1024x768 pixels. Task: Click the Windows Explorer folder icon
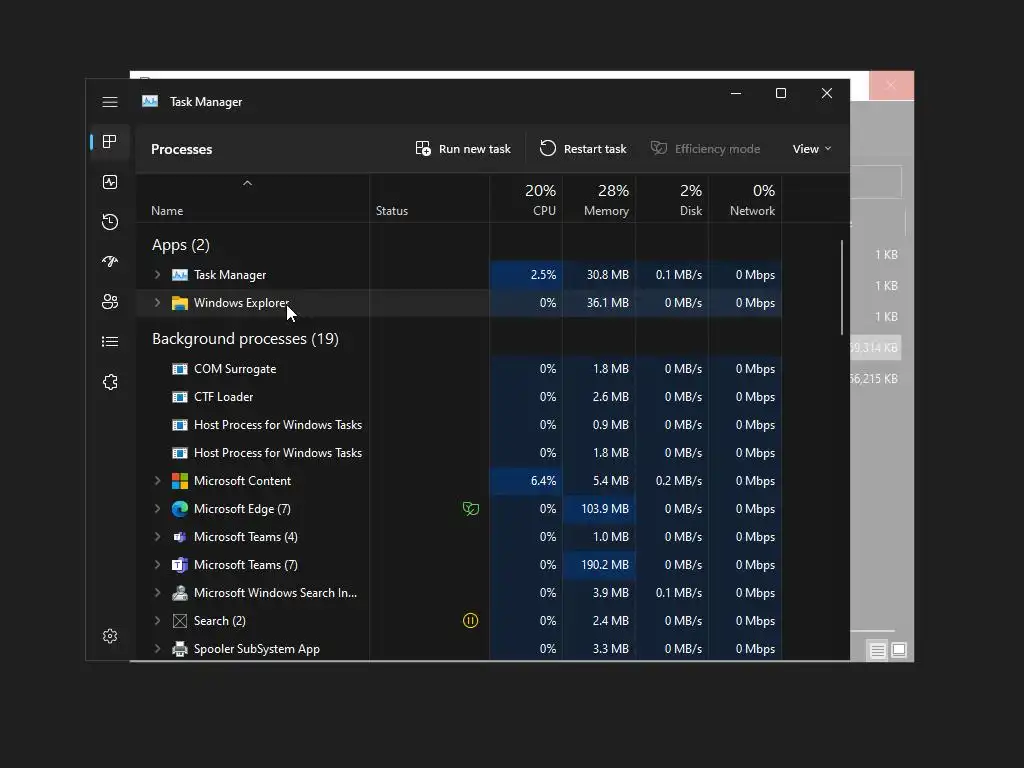180,303
